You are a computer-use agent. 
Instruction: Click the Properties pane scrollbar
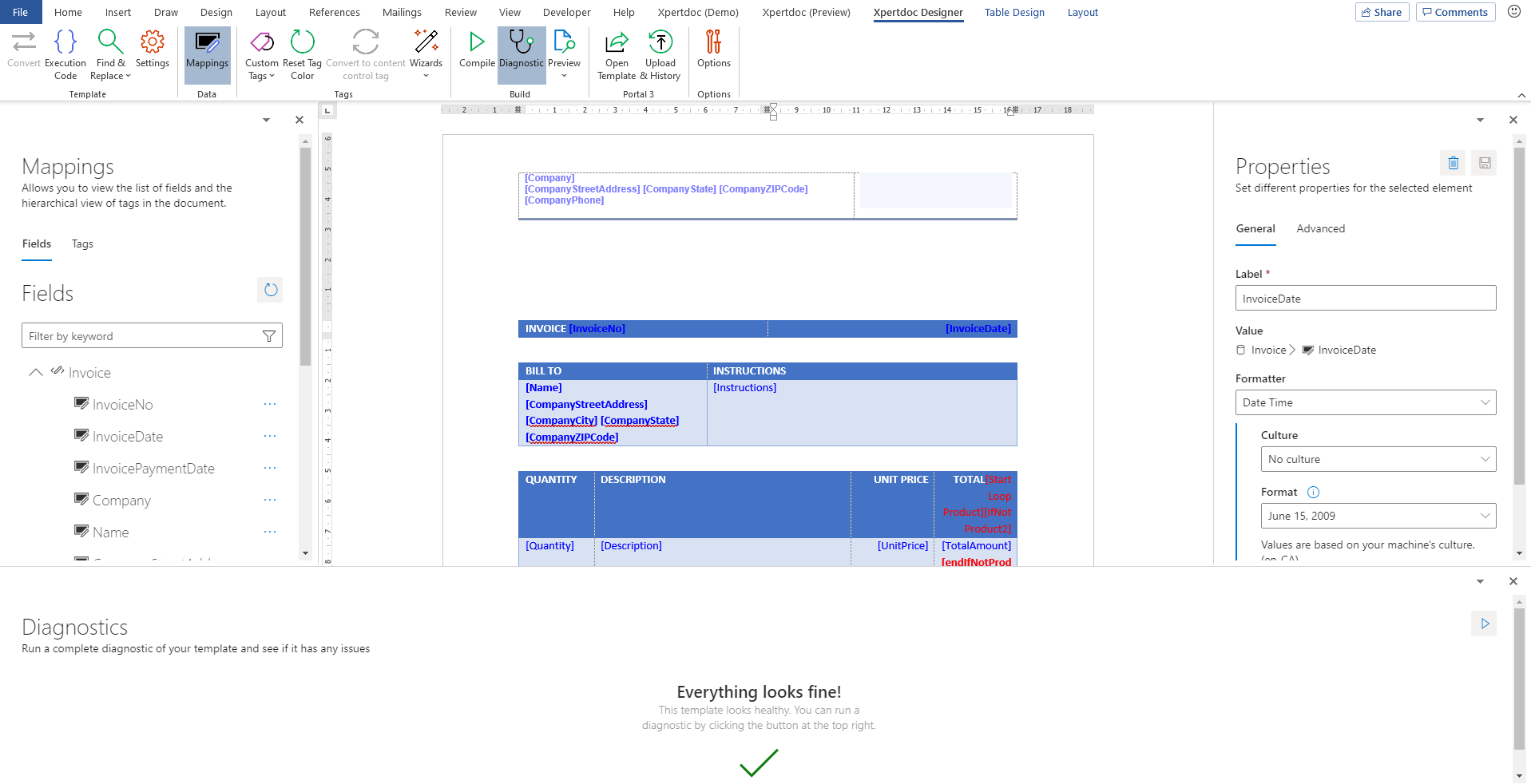[x=1519, y=315]
